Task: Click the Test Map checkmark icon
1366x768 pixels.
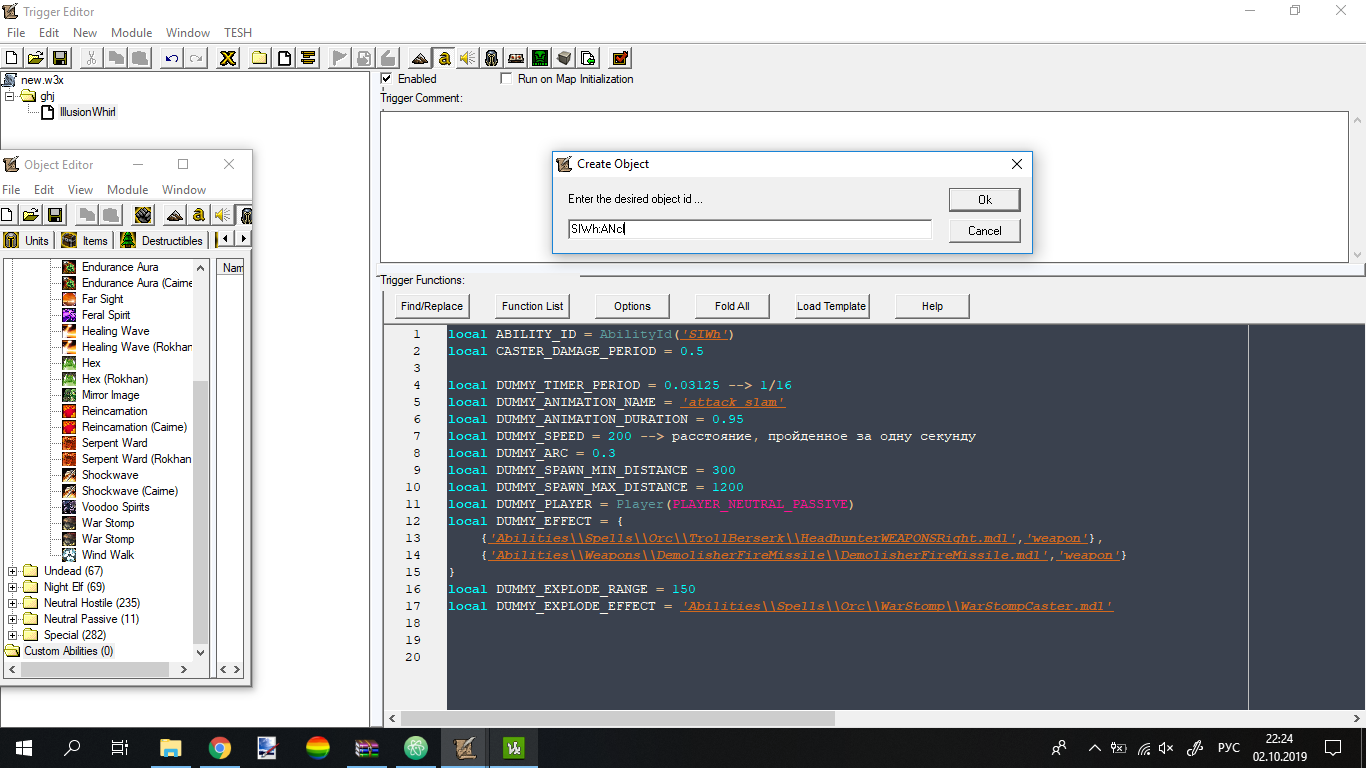Action: (620, 58)
